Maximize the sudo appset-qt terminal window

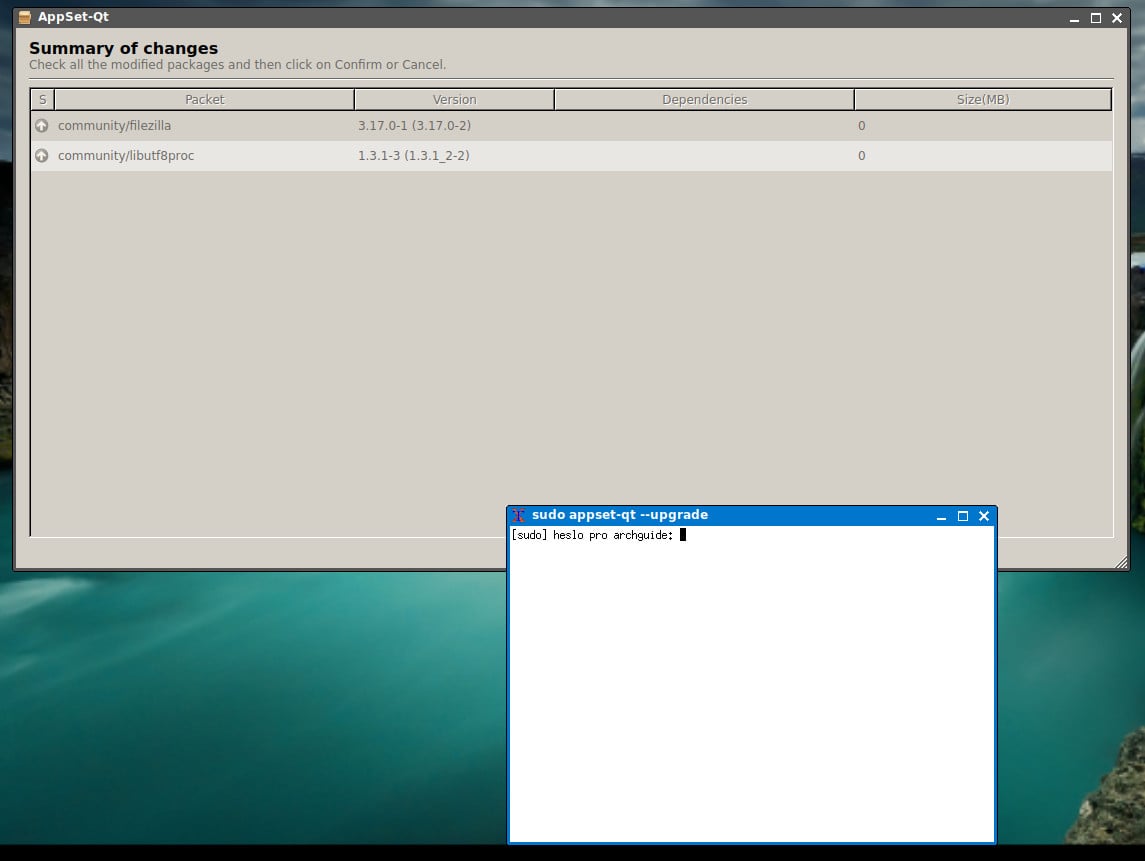click(x=962, y=516)
